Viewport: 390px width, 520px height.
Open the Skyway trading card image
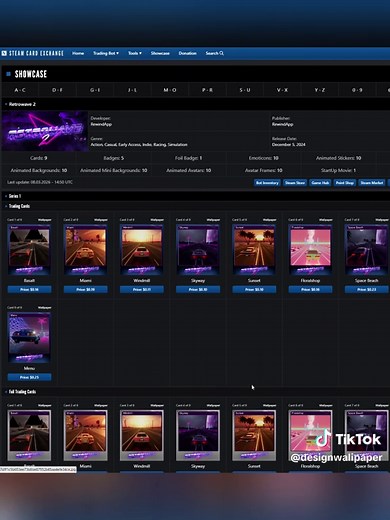click(198, 250)
